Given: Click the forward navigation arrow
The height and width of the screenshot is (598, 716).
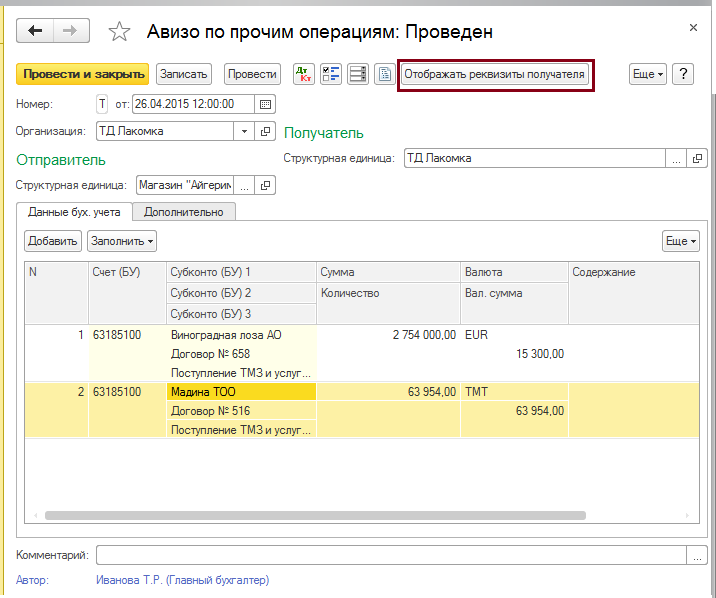Looking at the screenshot, I should tap(70, 32).
